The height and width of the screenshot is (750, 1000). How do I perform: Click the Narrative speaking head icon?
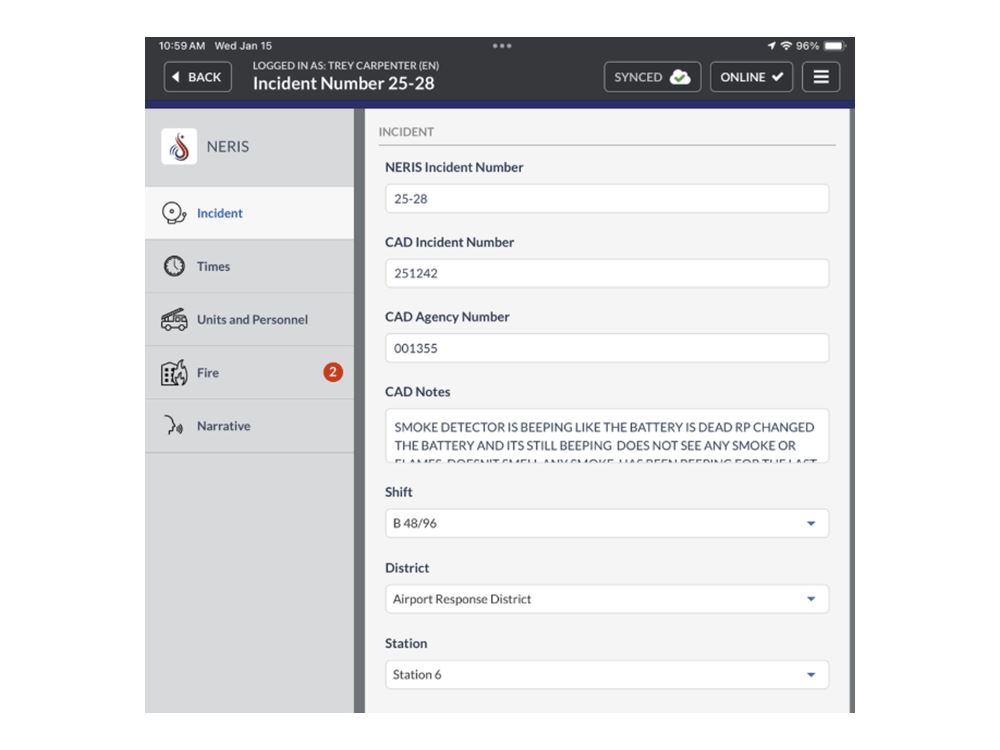[x=174, y=426]
